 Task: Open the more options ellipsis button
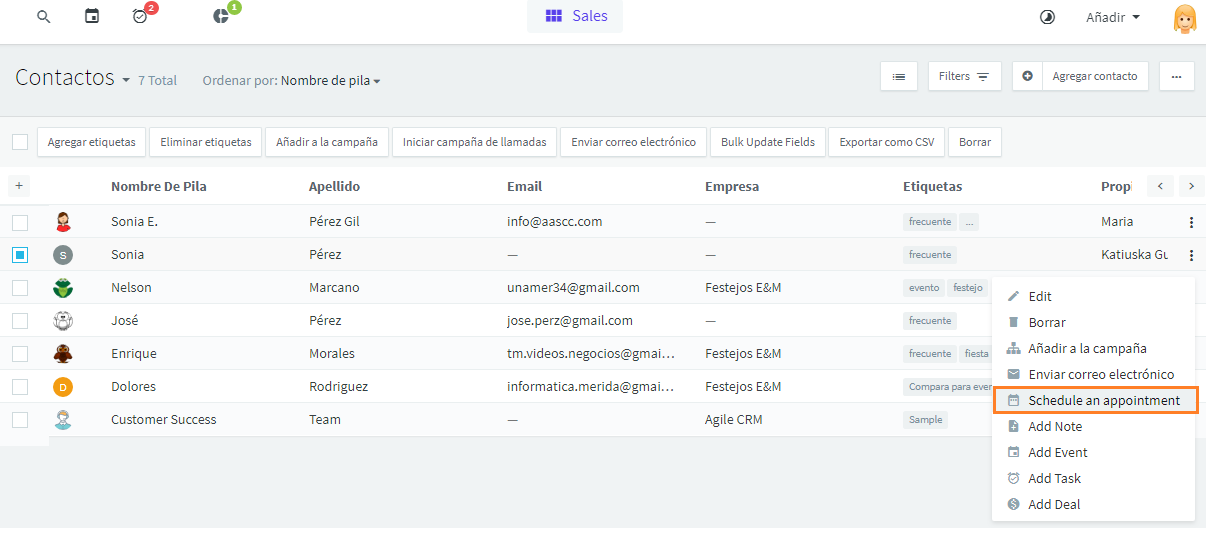click(1176, 76)
